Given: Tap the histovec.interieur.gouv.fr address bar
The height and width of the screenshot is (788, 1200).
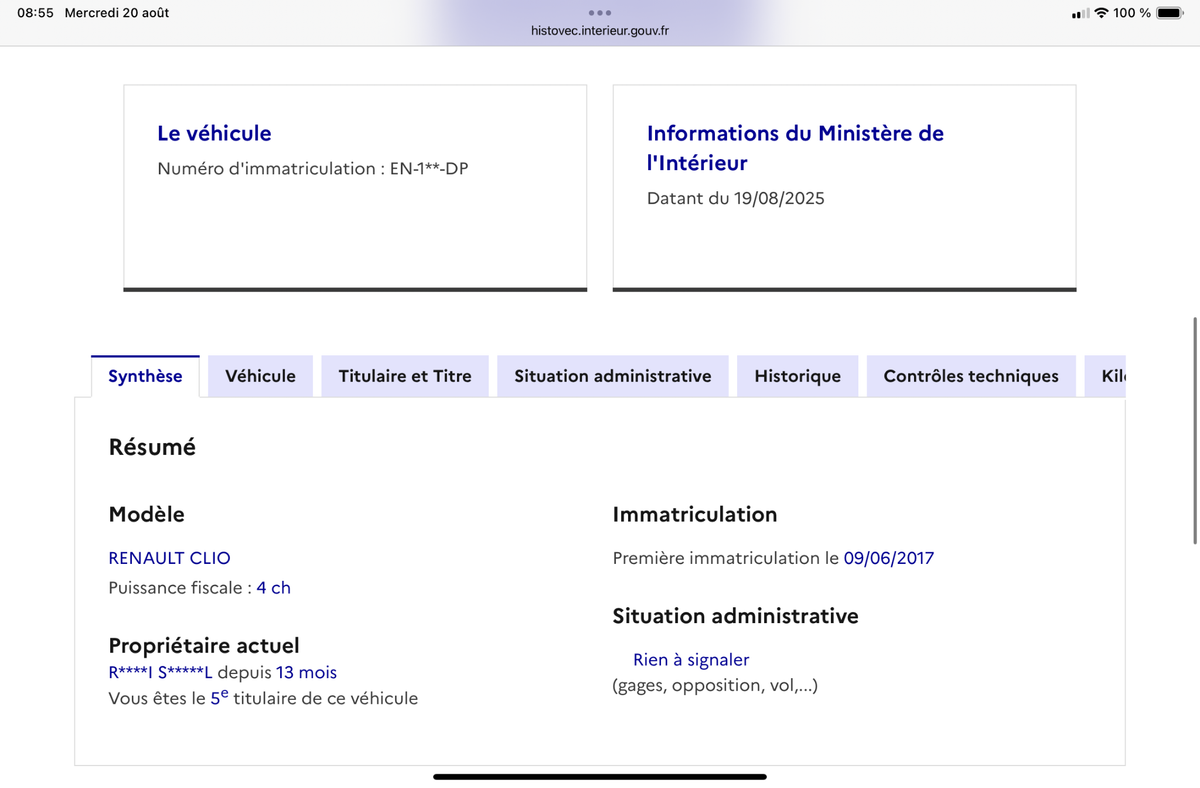Looking at the screenshot, I should [600, 30].
